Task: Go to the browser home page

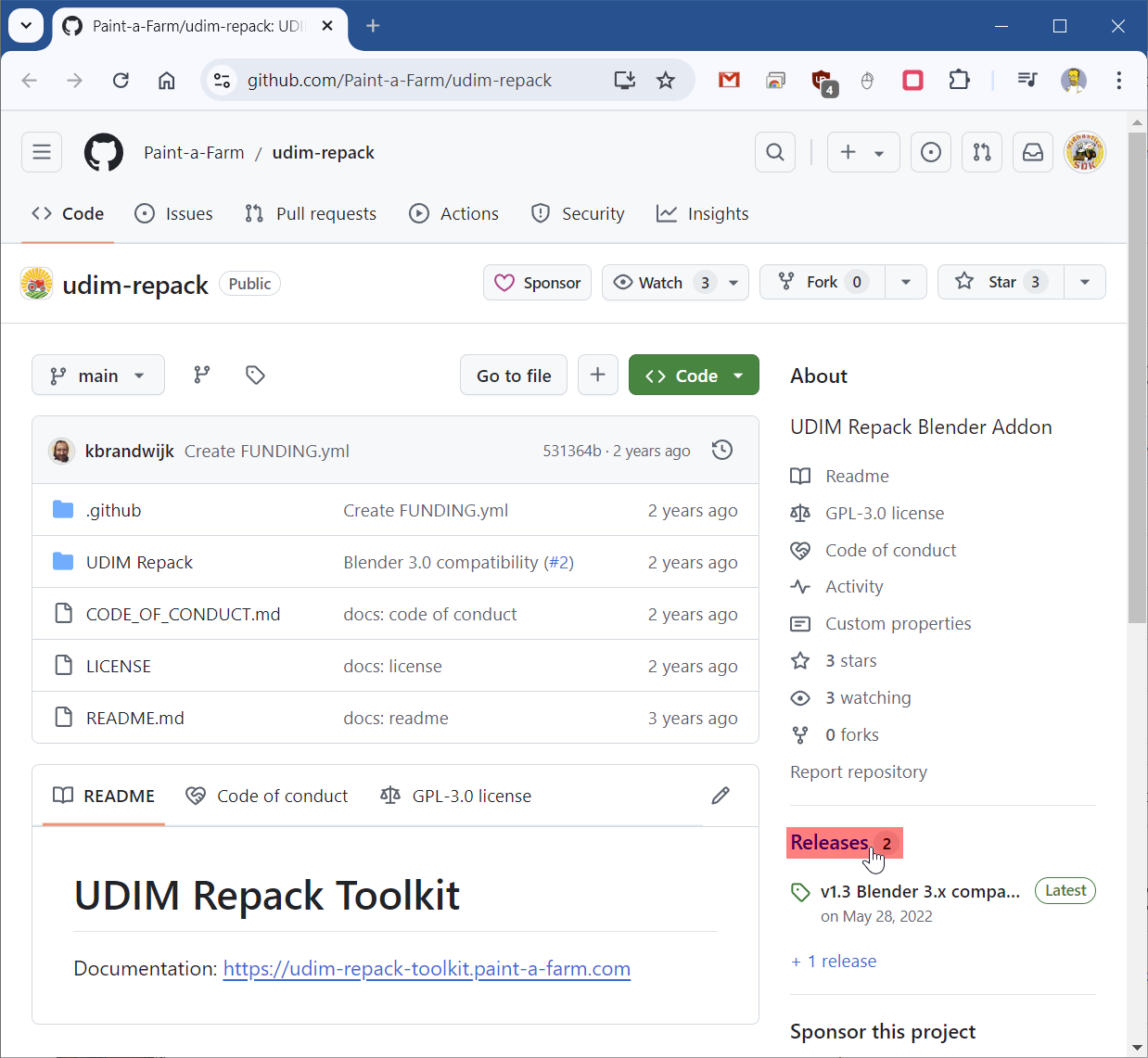Action: 166,80
